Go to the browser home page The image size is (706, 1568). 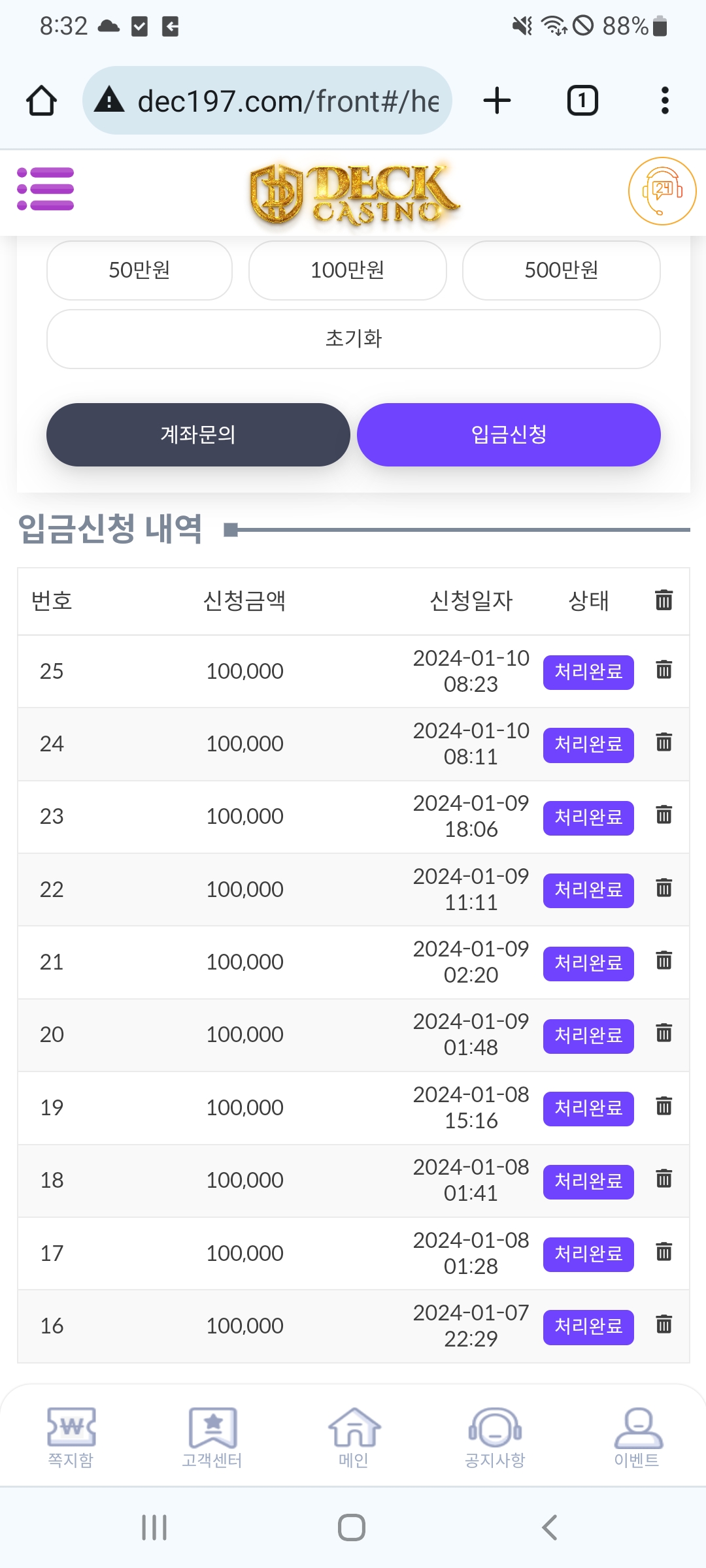[x=41, y=101]
